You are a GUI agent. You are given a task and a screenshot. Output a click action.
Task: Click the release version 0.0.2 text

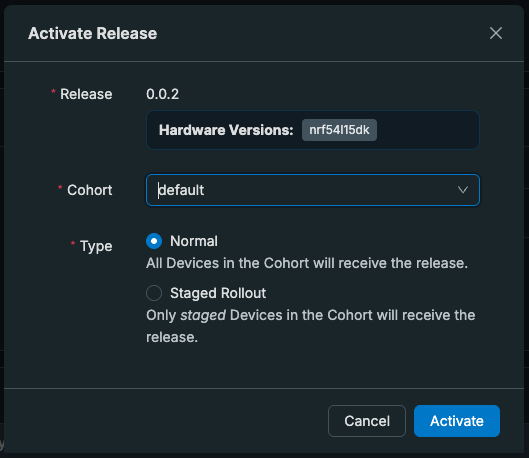[162, 94]
